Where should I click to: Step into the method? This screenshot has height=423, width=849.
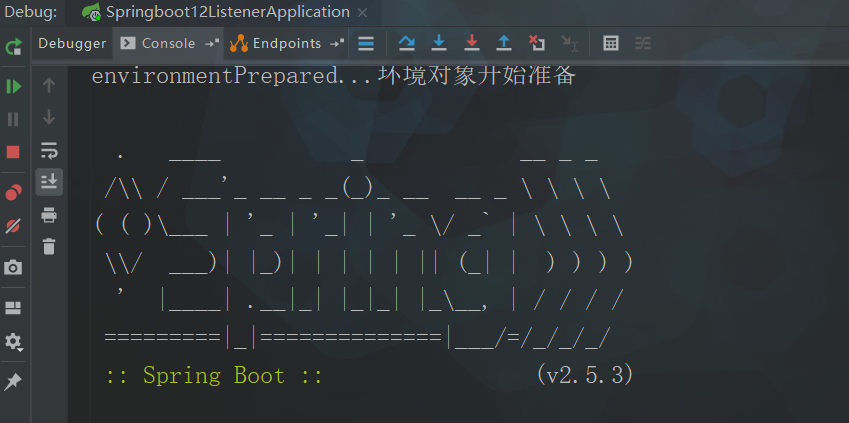(x=439, y=43)
